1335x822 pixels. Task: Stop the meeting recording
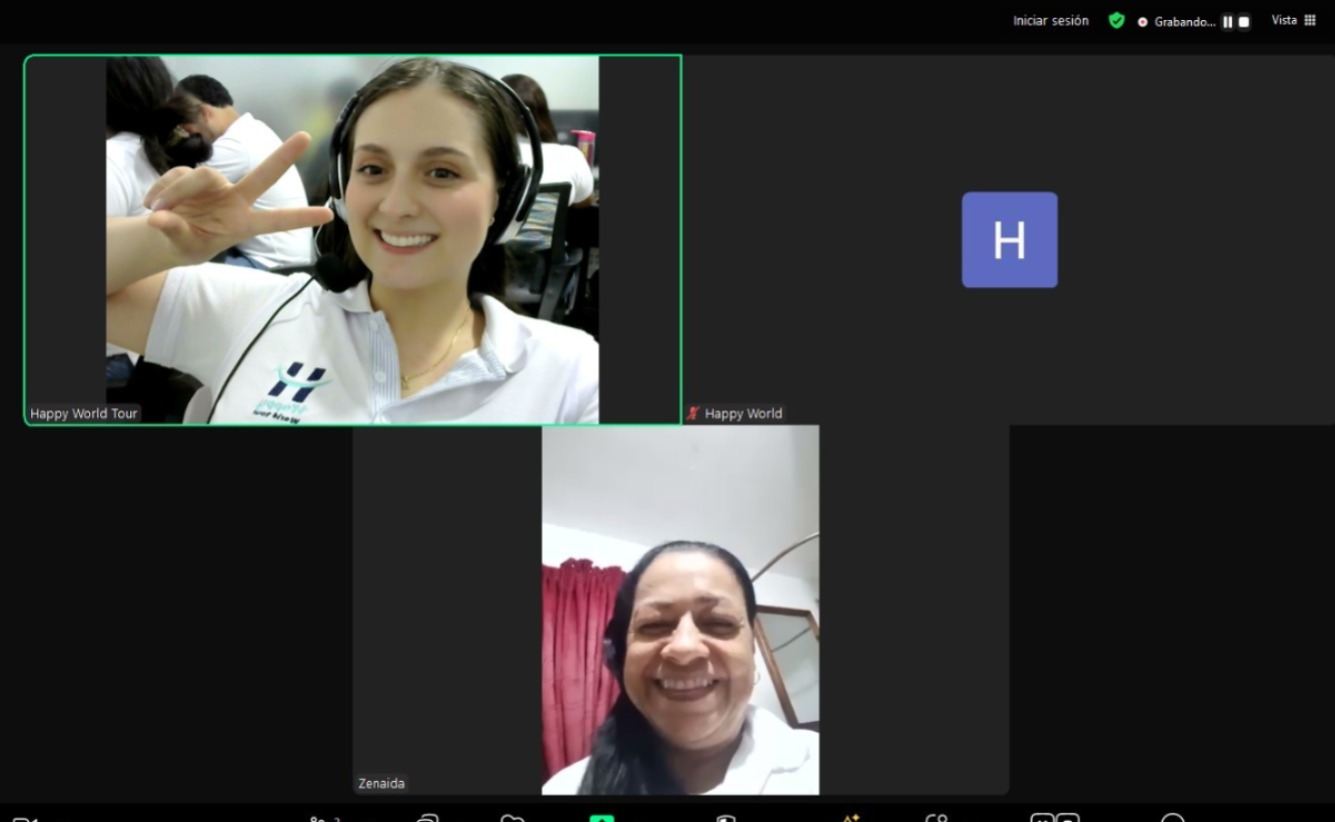(x=1244, y=22)
